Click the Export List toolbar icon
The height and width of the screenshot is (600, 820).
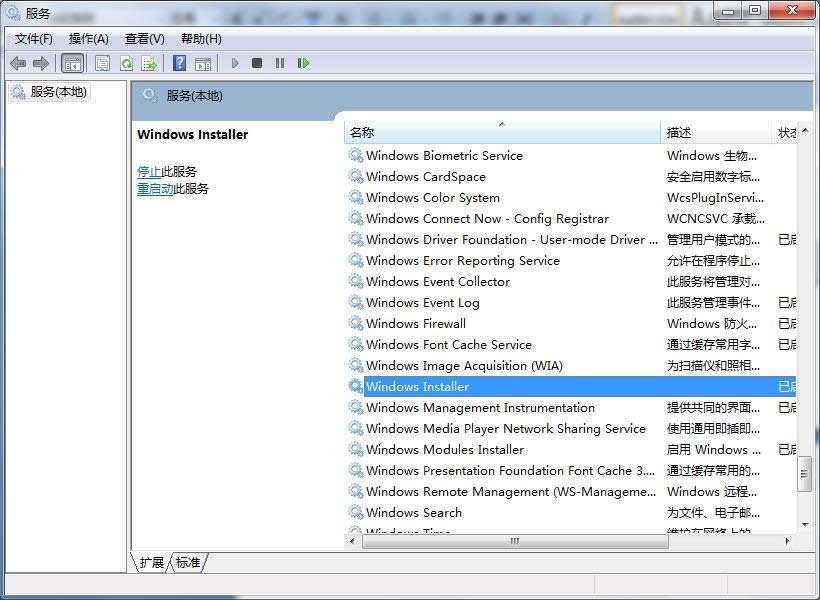(x=150, y=63)
